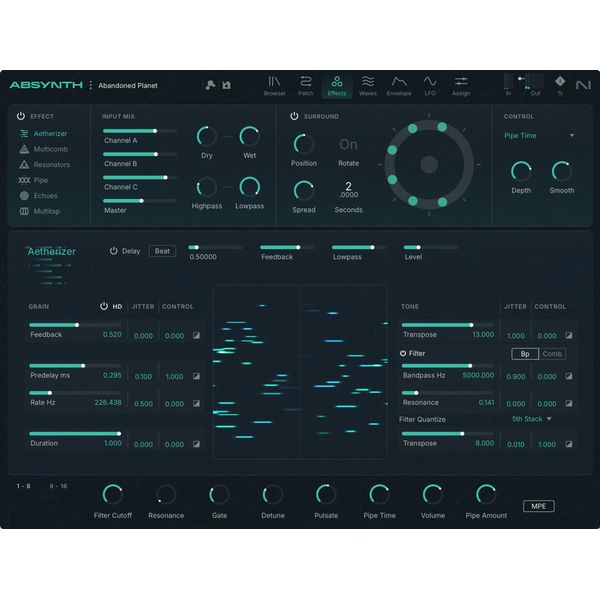Click the mutate preset icon
The image size is (600, 600).
pyautogui.click(x=210, y=85)
